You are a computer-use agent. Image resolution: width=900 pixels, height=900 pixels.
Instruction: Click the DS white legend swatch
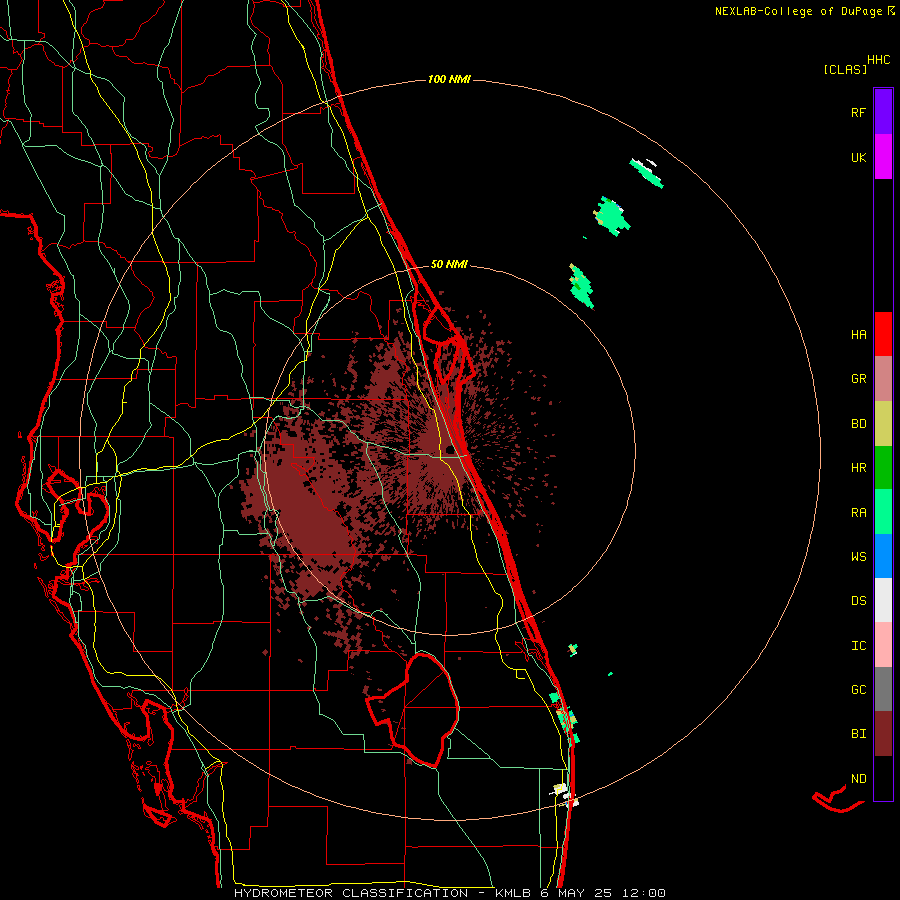(x=883, y=600)
